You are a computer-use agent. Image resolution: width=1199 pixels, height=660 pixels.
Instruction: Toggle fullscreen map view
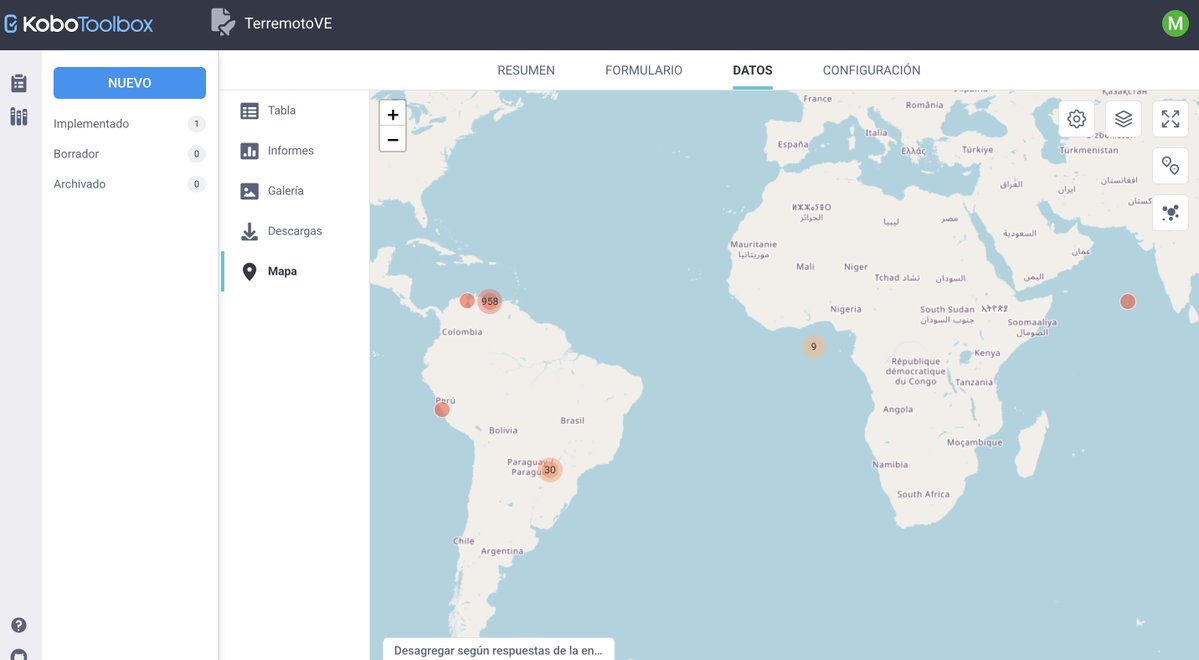(x=1170, y=119)
